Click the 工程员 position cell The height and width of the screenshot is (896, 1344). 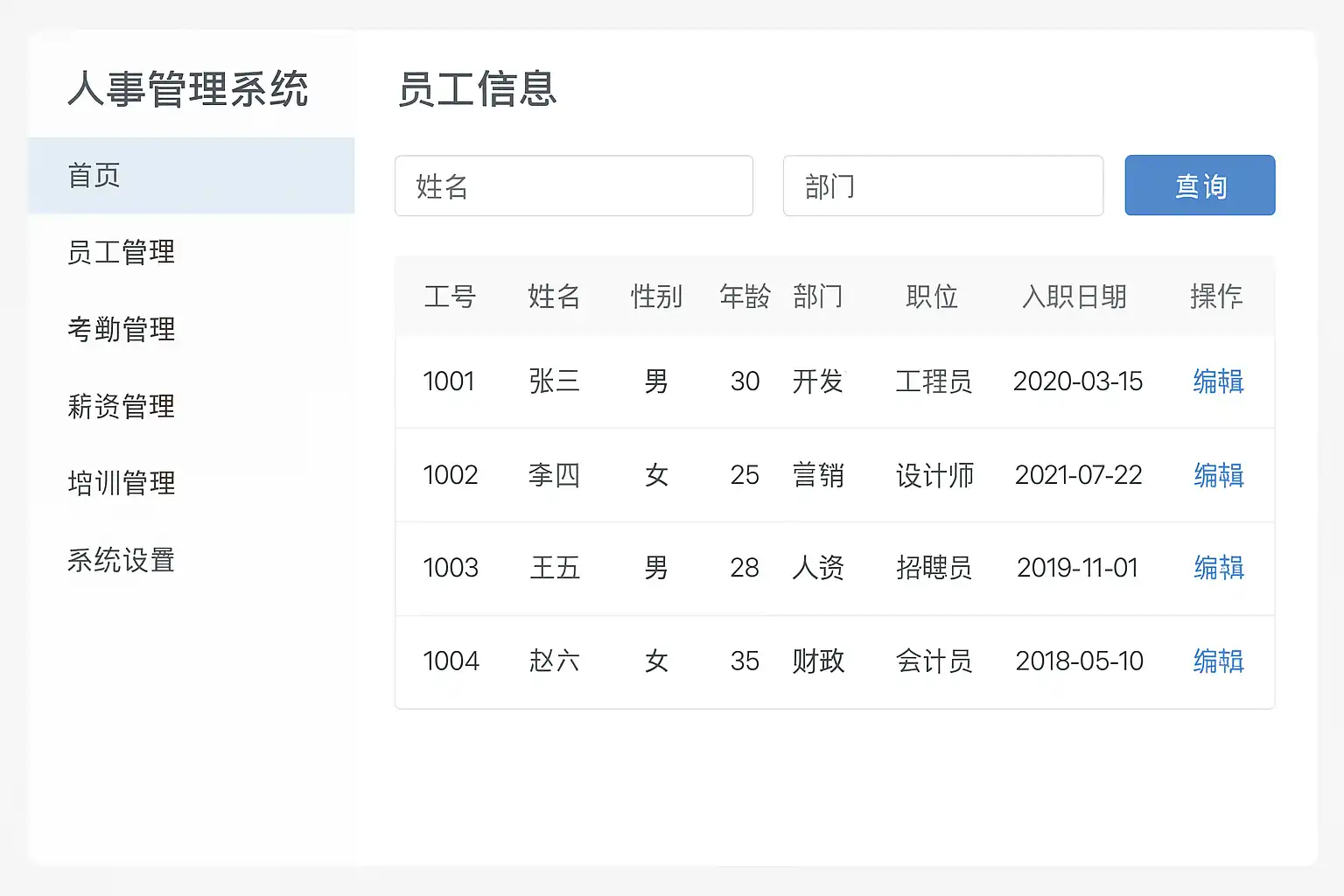point(934,381)
